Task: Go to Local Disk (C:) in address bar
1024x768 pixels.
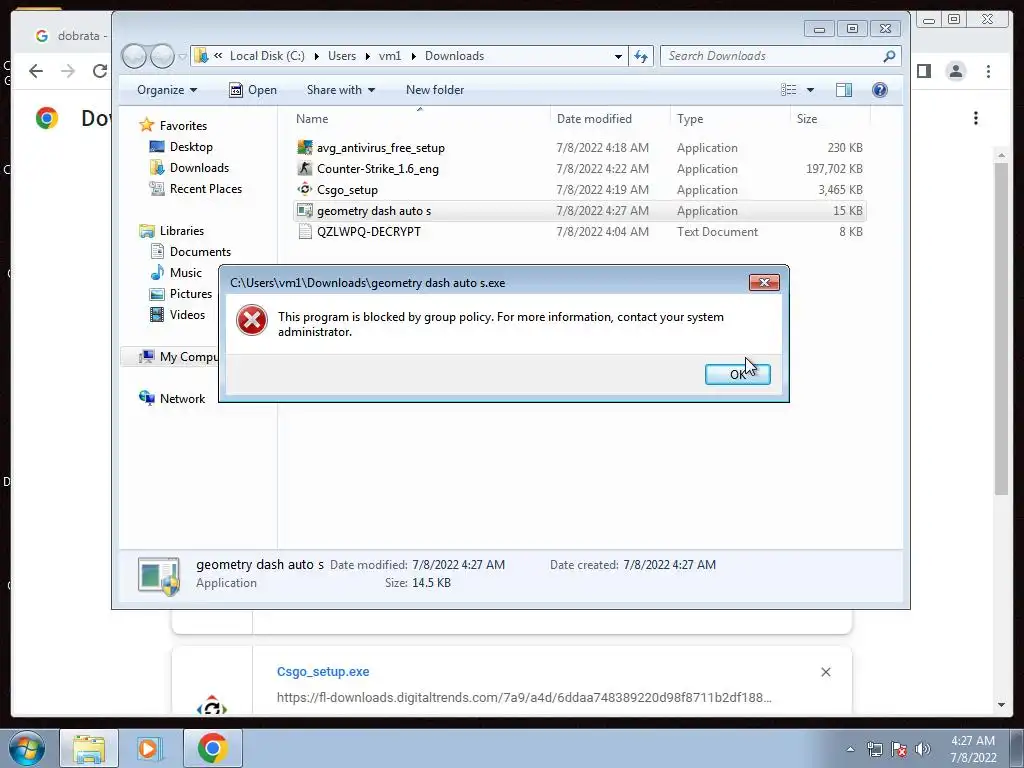Action: click(267, 56)
